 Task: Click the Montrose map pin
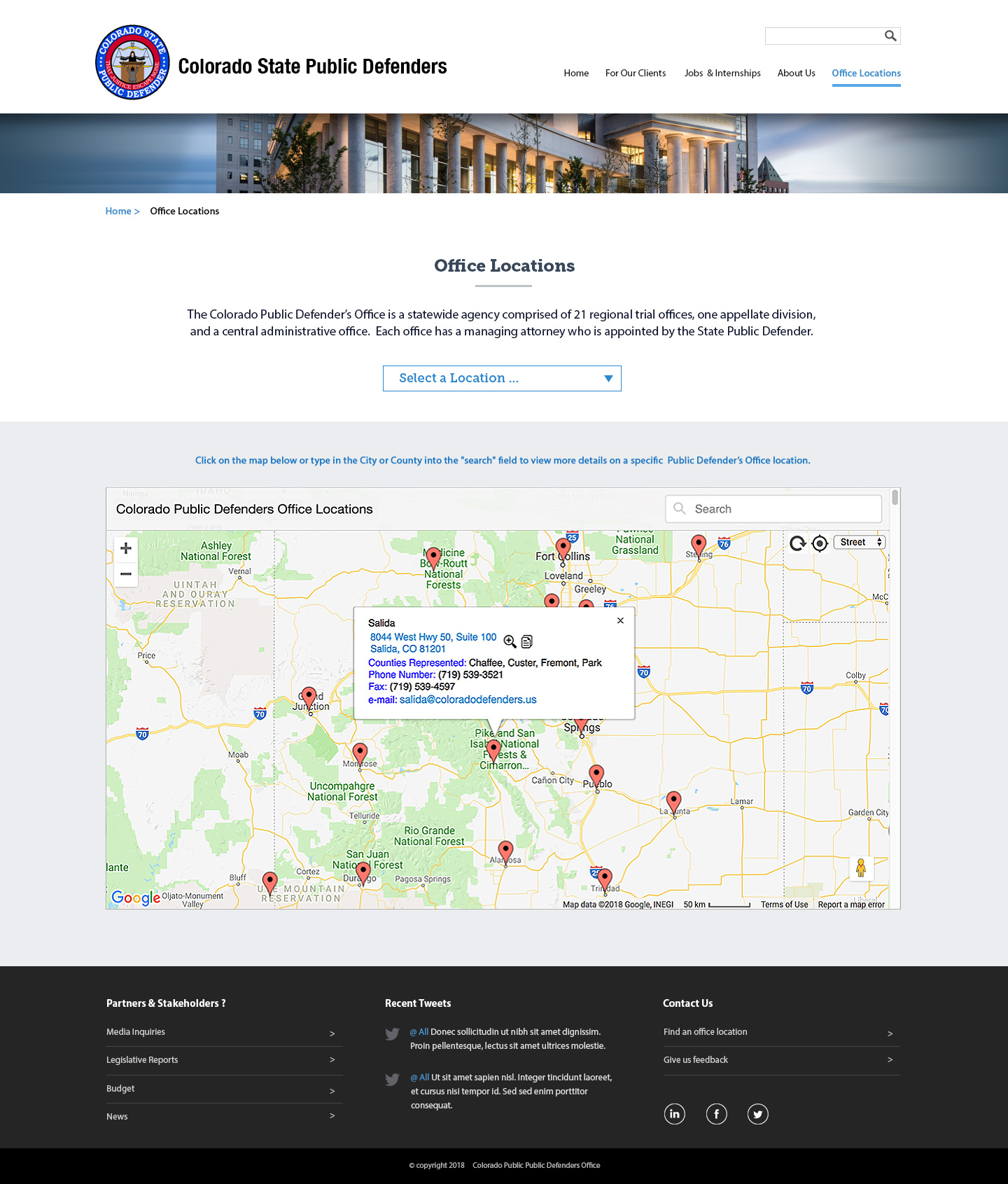point(360,755)
